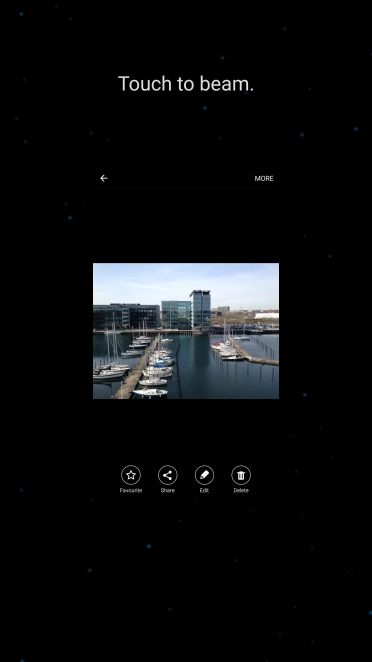Go back with the left arrow
Image resolution: width=372 pixels, height=662 pixels.
(x=104, y=178)
